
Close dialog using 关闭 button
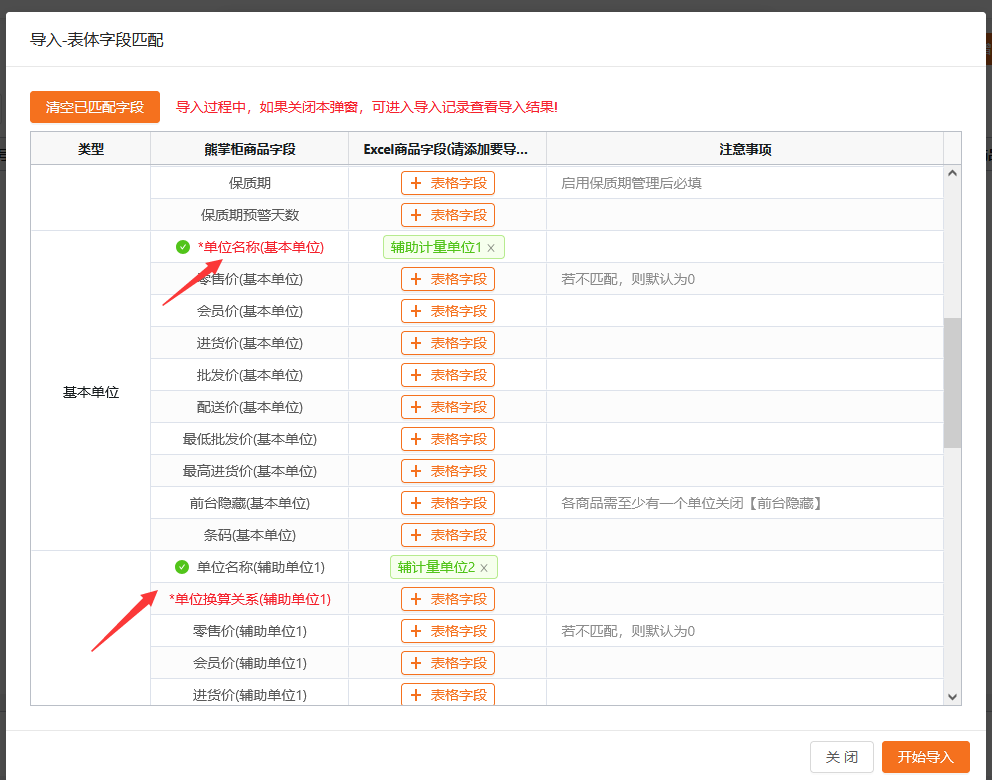[x=841, y=757]
